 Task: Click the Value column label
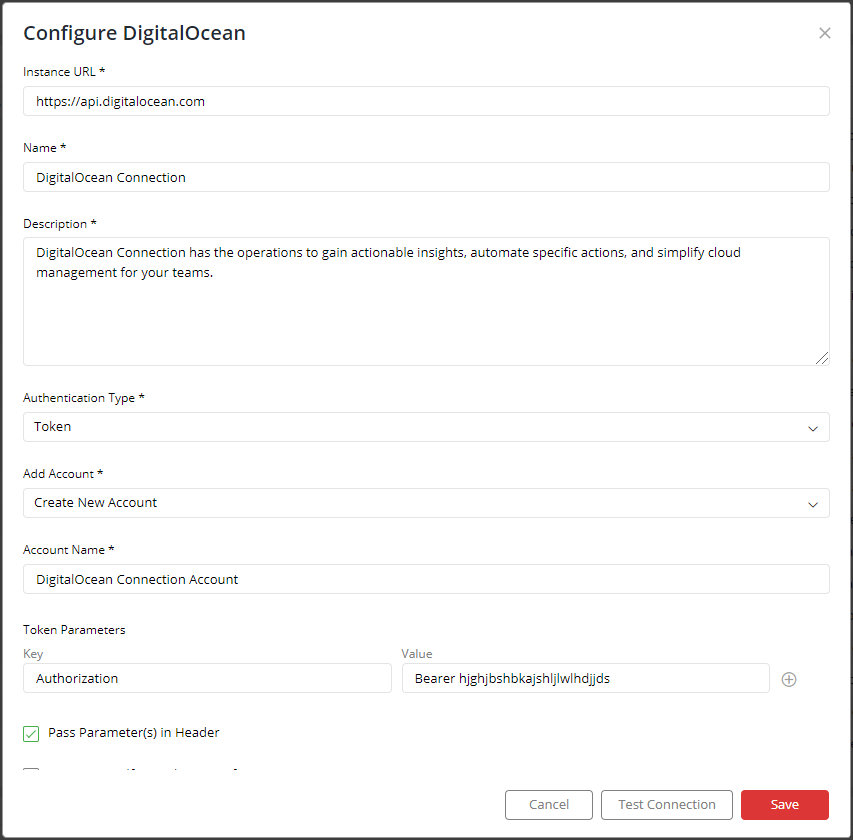point(417,654)
